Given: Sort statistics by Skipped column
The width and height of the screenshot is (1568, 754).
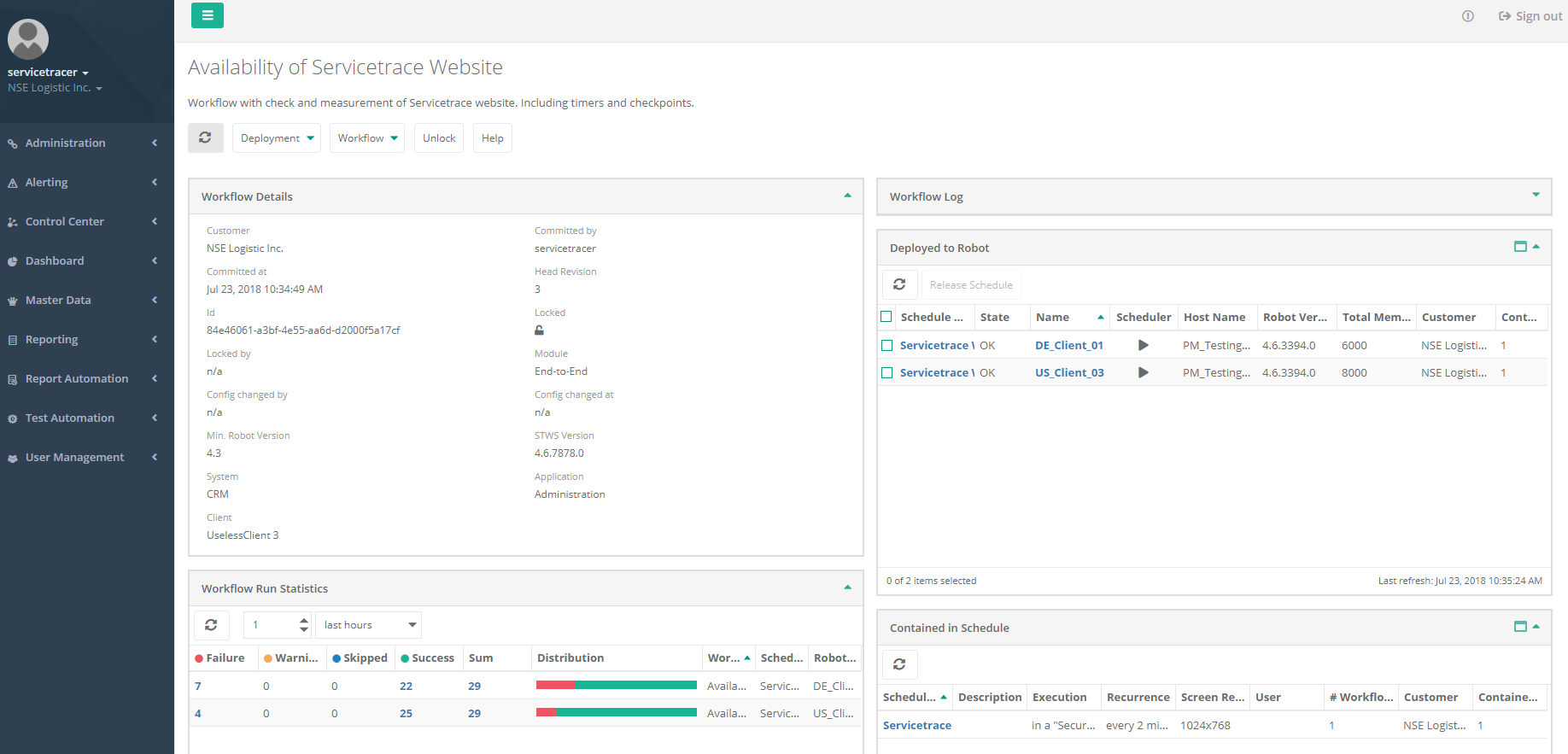Looking at the screenshot, I should pyautogui.click(x=360, y=658).
